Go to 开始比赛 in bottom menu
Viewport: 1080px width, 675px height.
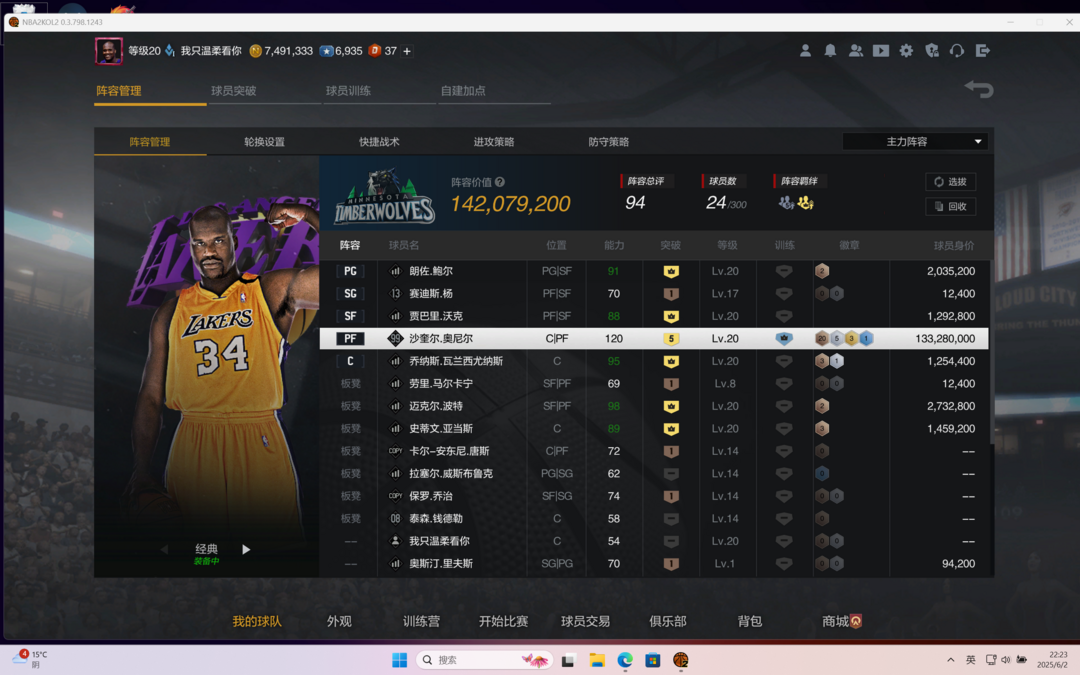503,621
